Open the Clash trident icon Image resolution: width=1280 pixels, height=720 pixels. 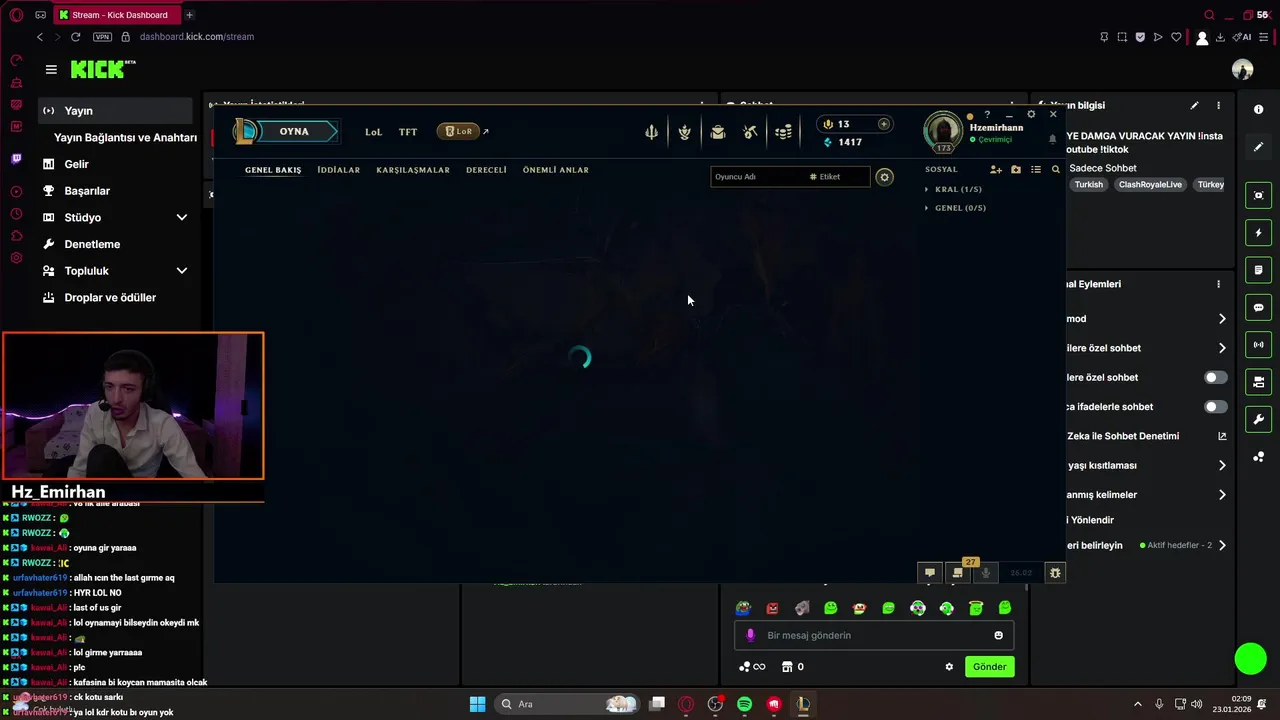(651, 131)
